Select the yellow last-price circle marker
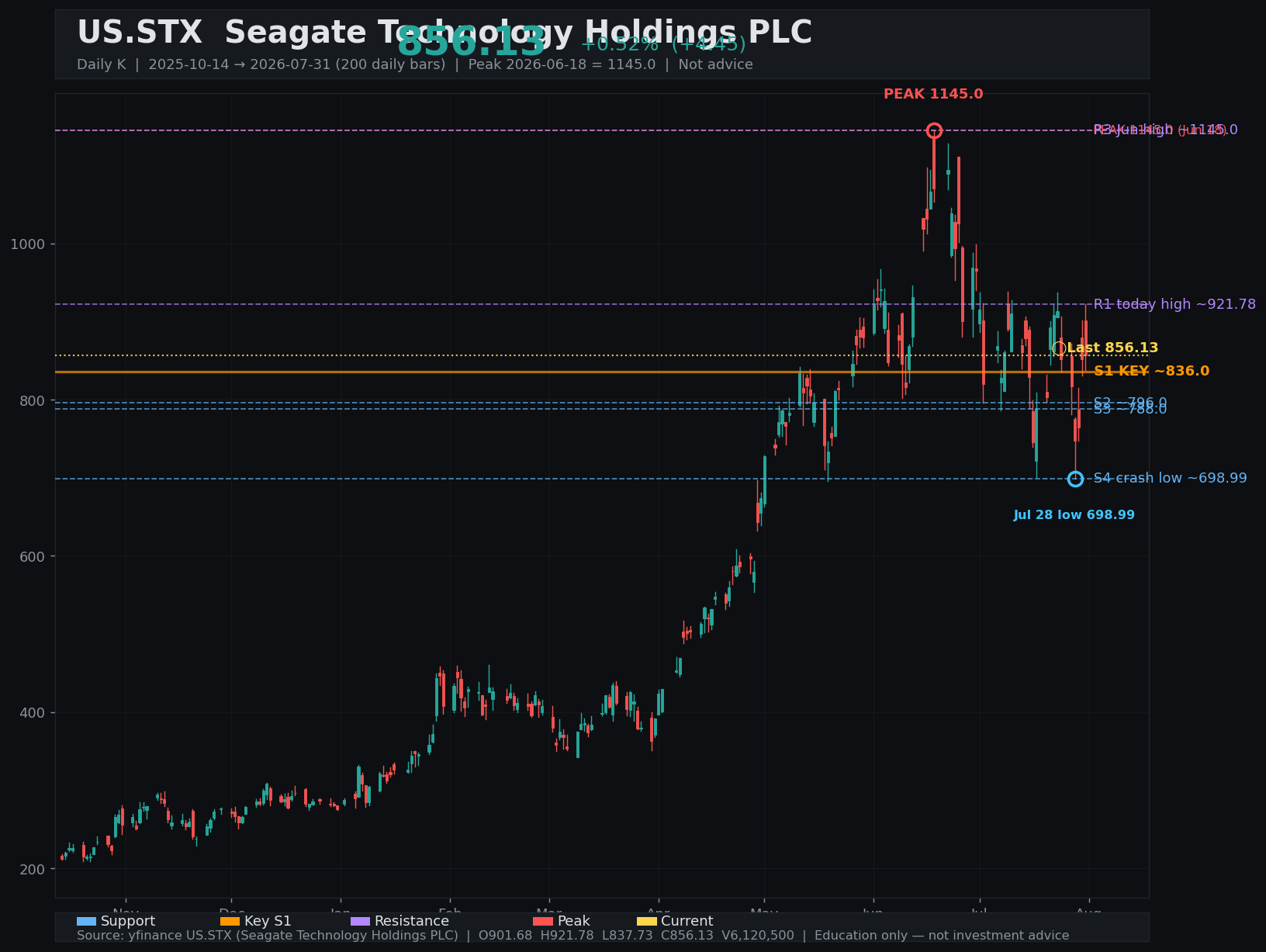Viewport: 1266px width, 952px height. point(1059,348)
